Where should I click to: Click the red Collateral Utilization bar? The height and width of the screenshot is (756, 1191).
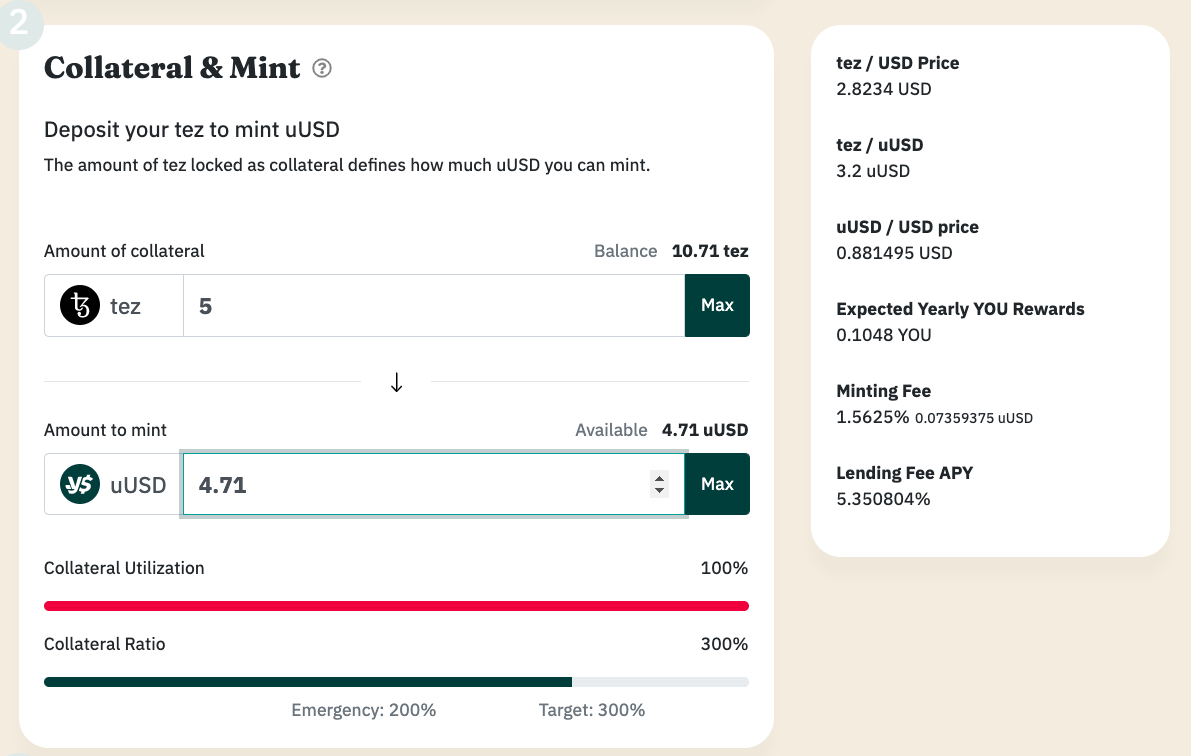coord(396,606)
